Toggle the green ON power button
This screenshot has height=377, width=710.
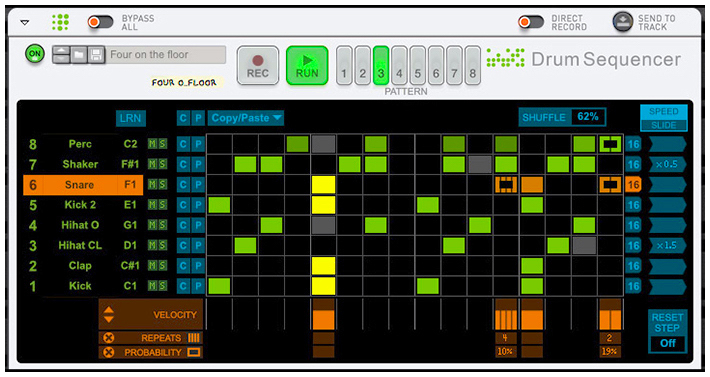pos(35,54)
